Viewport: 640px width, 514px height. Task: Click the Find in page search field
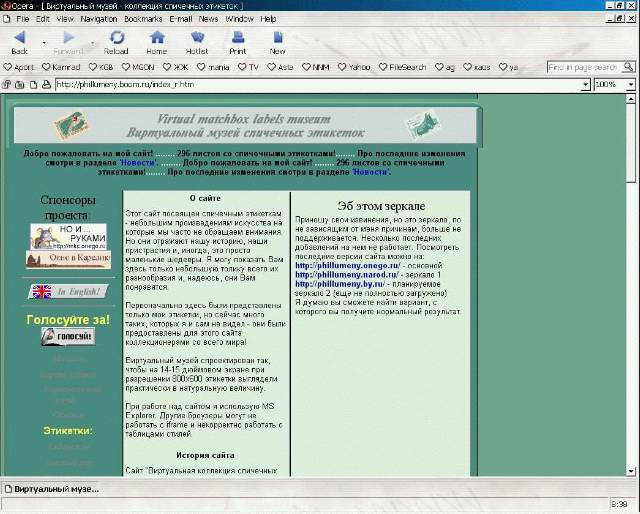tap(584, 67)
